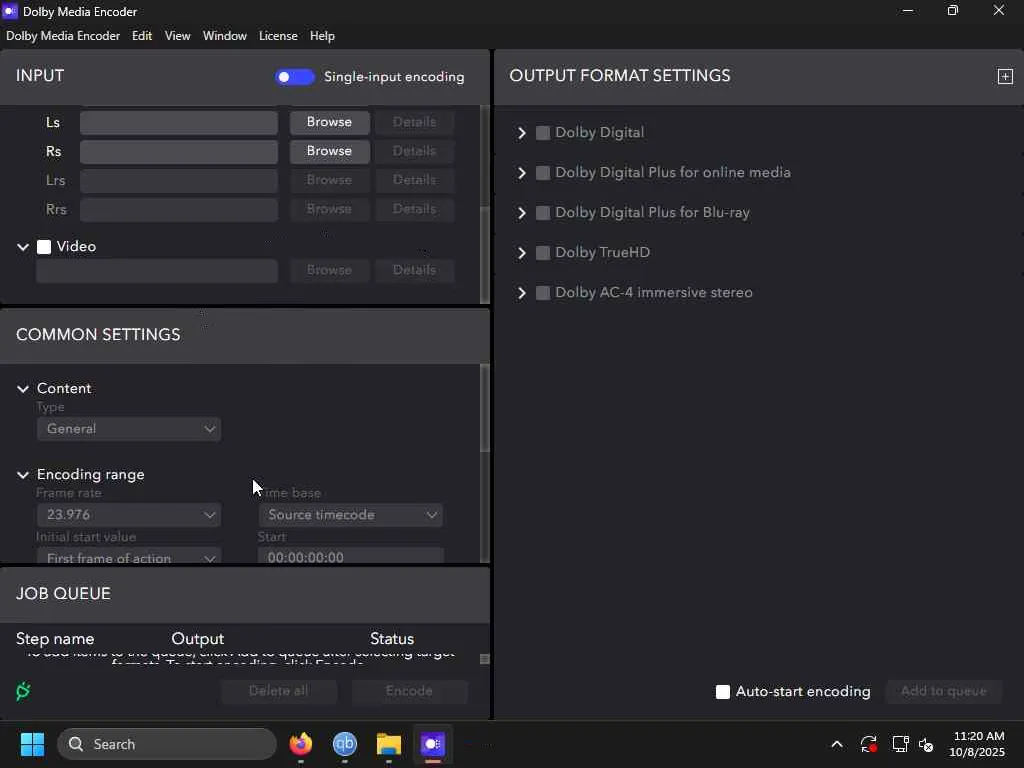Click the muted volume tray icon
Image resolution: width=1024 pixels, height=768 pixels.
click(x=926, y=744)
